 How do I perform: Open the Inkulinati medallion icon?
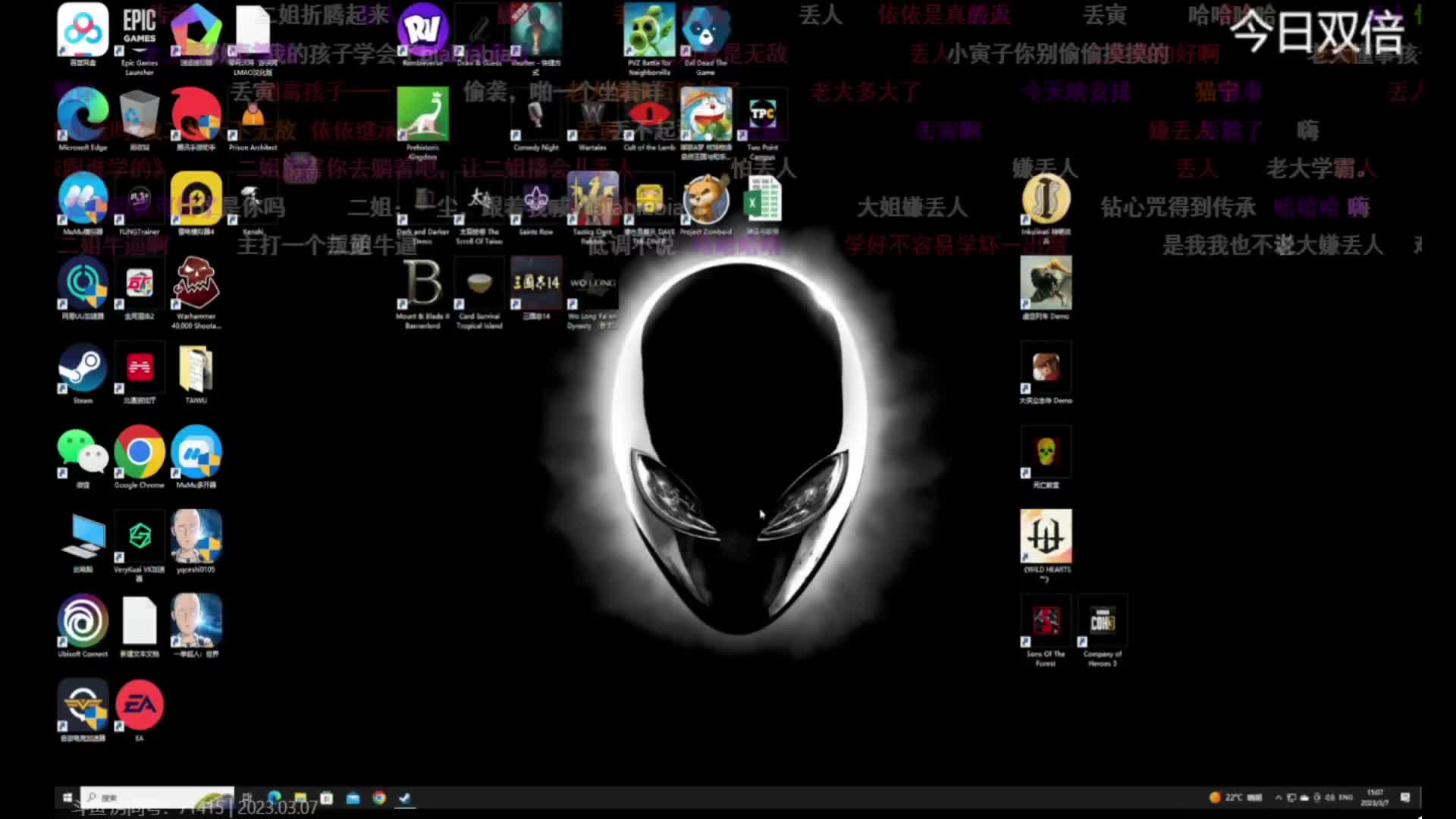tap(1046, 208)
